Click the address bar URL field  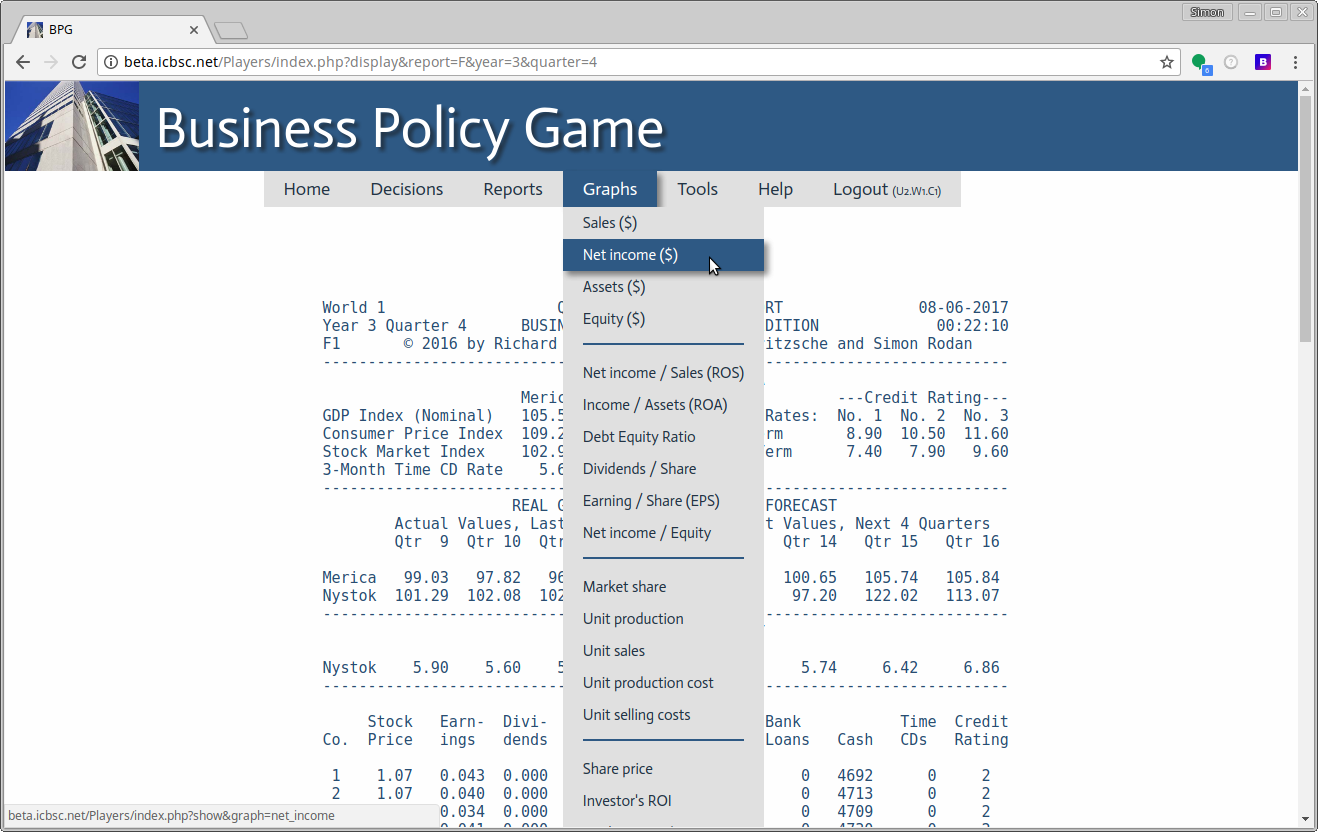tap(630, 62)
